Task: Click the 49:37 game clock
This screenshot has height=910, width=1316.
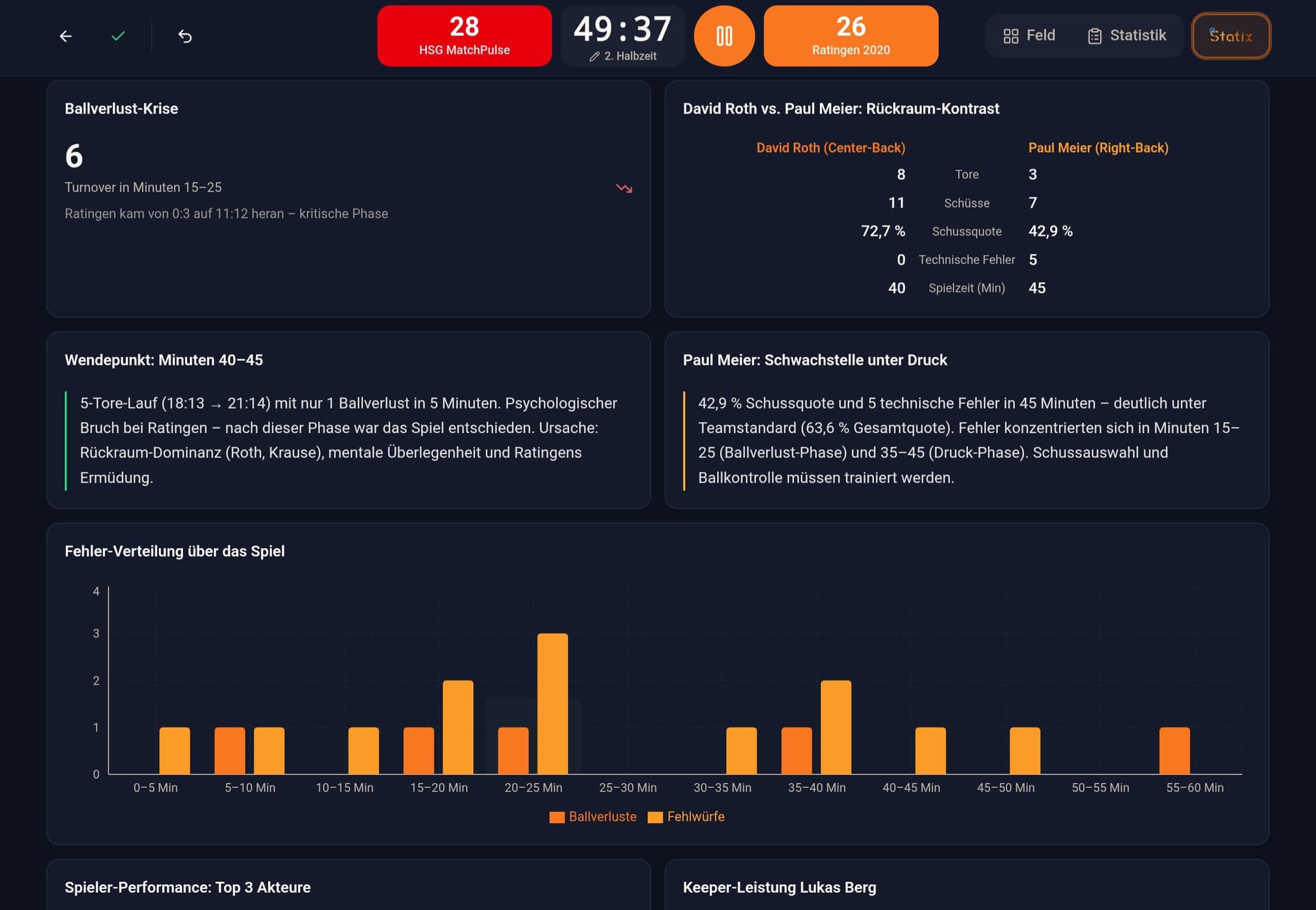Action: click(x=622, y=29)
